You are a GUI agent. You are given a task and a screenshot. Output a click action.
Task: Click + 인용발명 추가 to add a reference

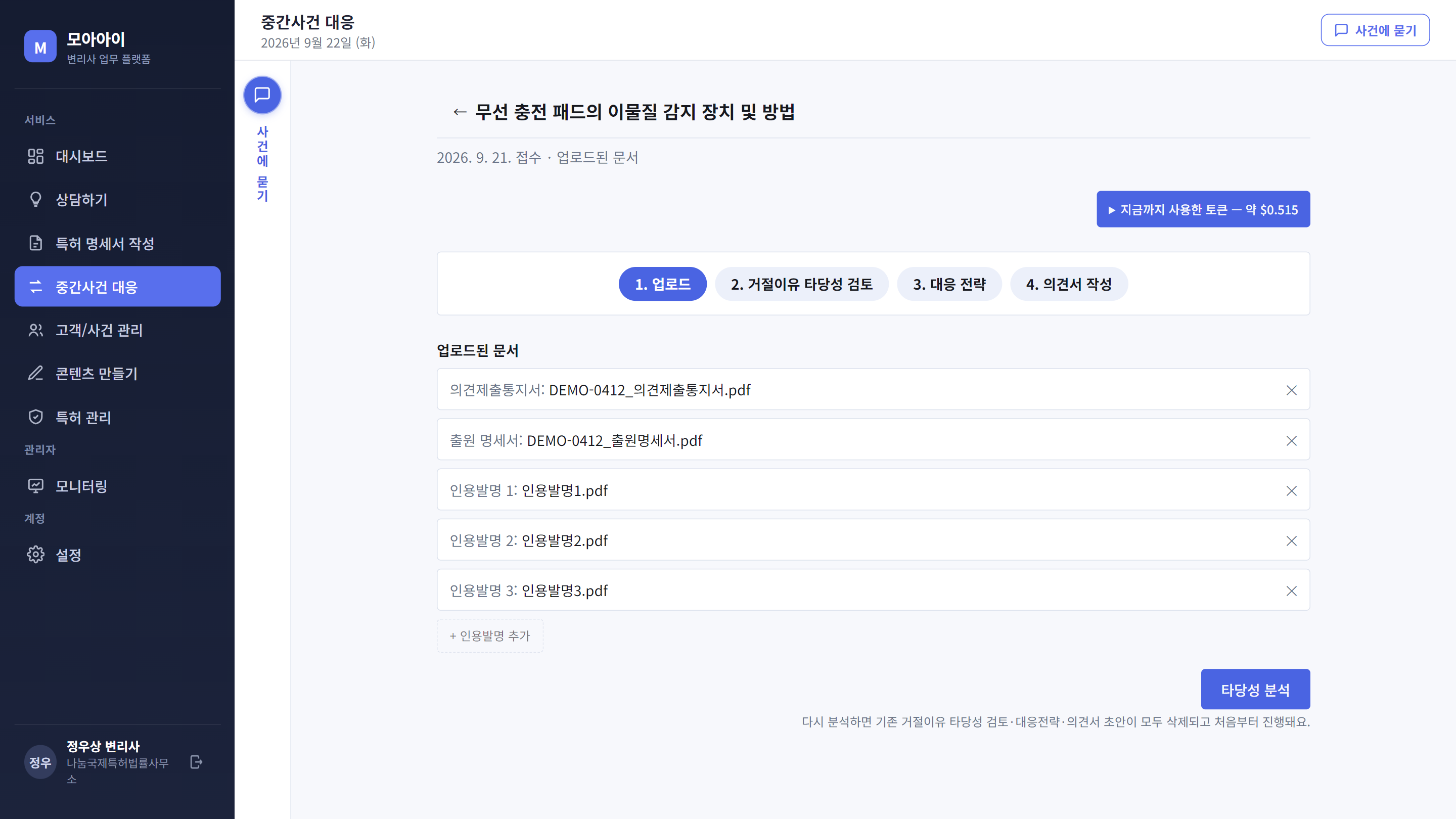pyautogui.click(x=489, y=636)
